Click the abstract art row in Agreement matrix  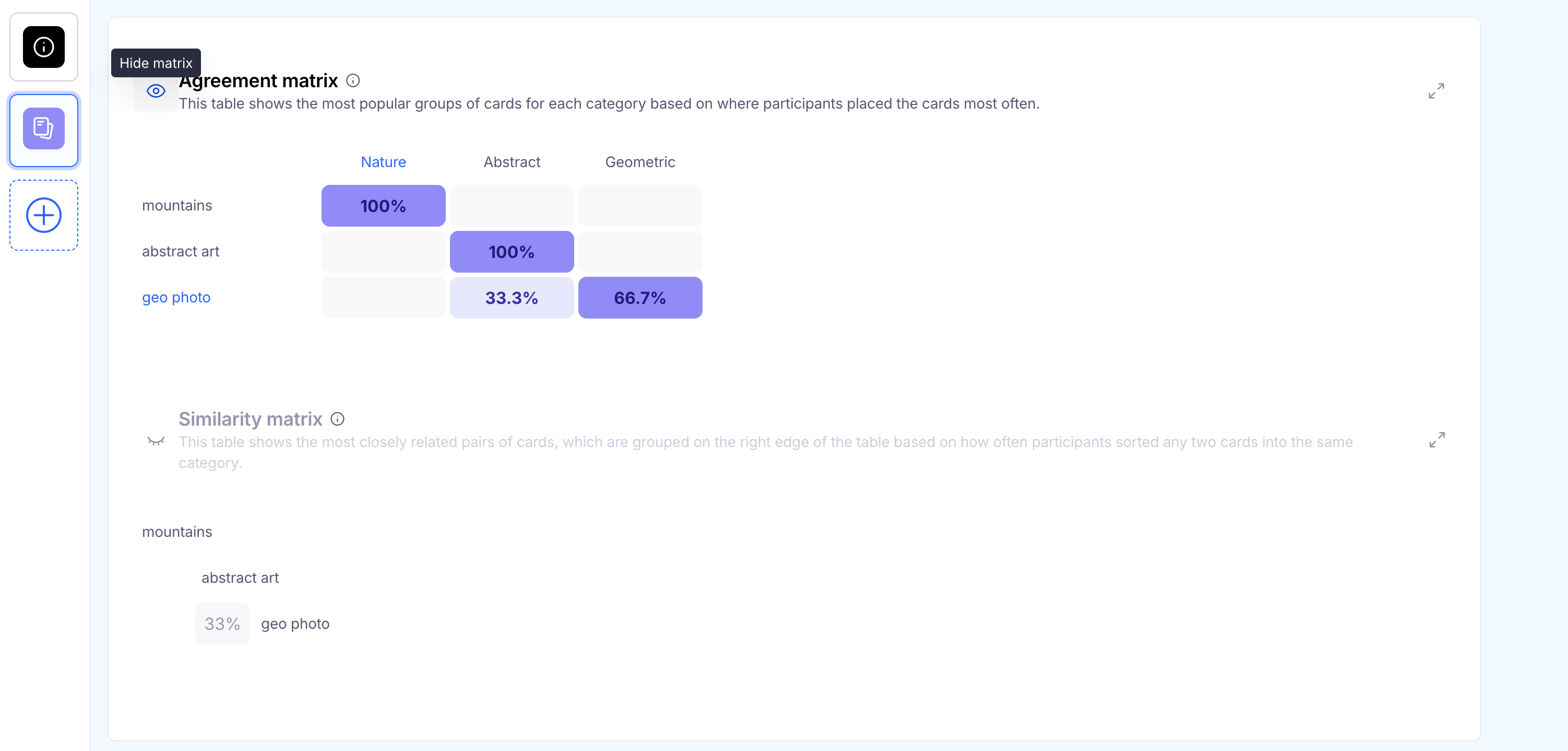click(181, 252)
